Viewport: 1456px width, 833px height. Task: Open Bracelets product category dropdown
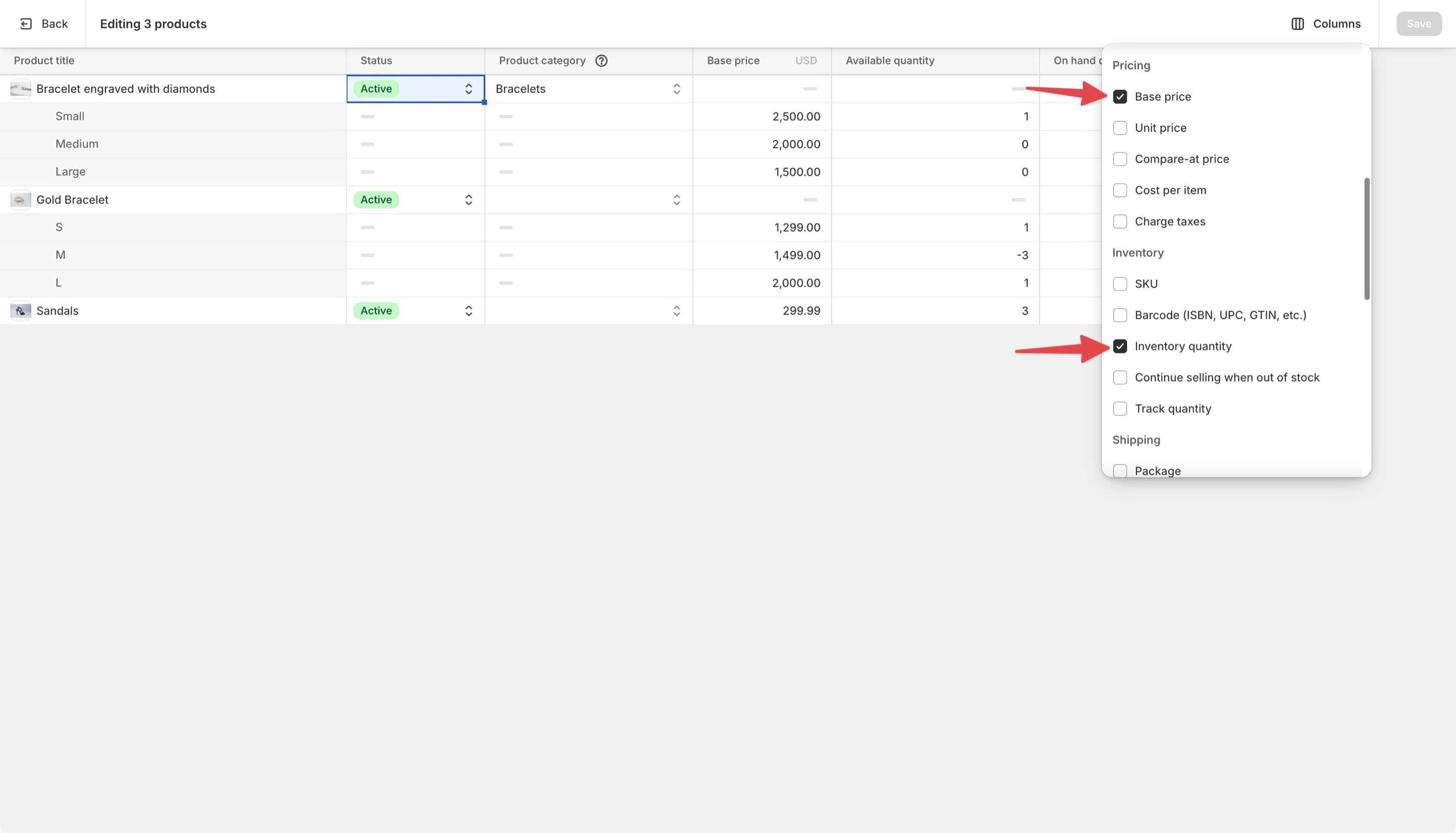tap(588, 89)
